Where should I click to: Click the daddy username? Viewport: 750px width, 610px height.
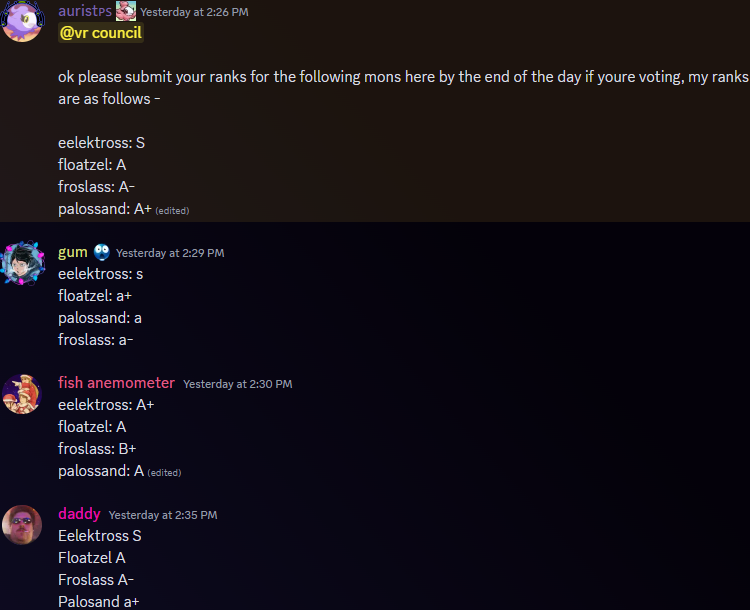click(x=79, y=514)
